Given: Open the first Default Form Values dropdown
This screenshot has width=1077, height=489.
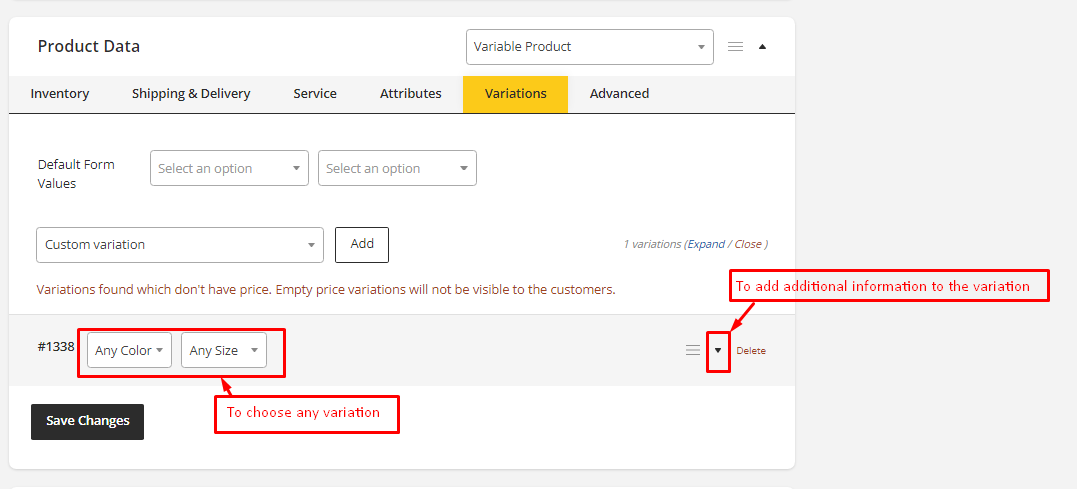Looking at the screenshot, I should (229, 168).
